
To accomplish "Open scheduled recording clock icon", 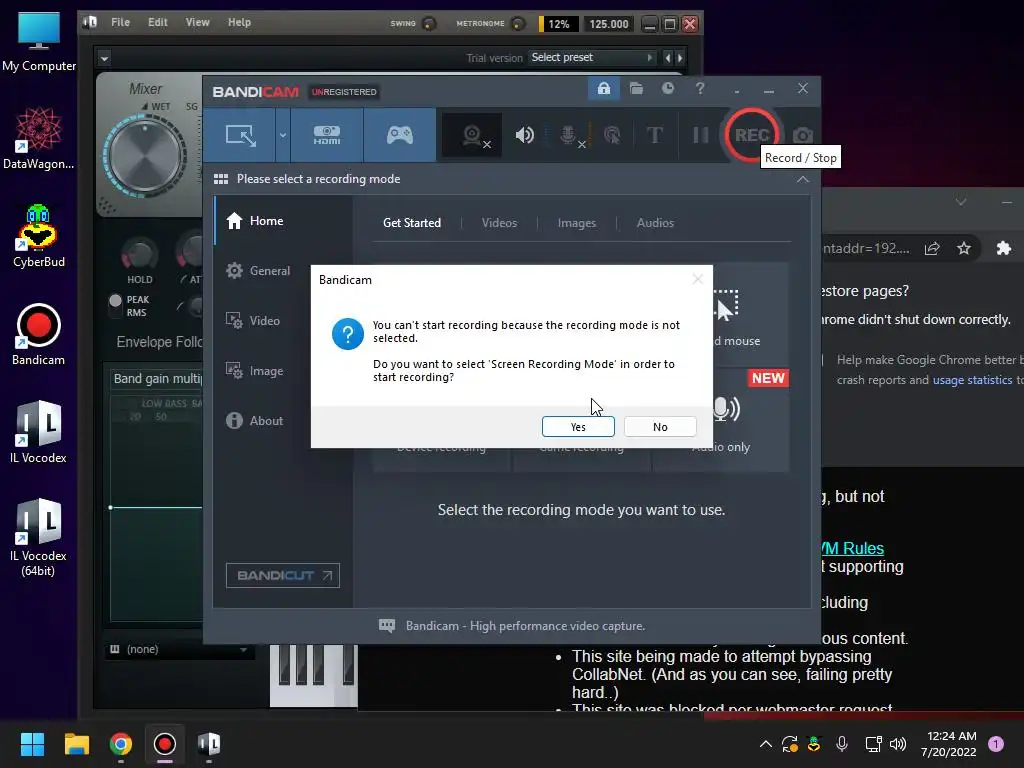I will point(667,88).
